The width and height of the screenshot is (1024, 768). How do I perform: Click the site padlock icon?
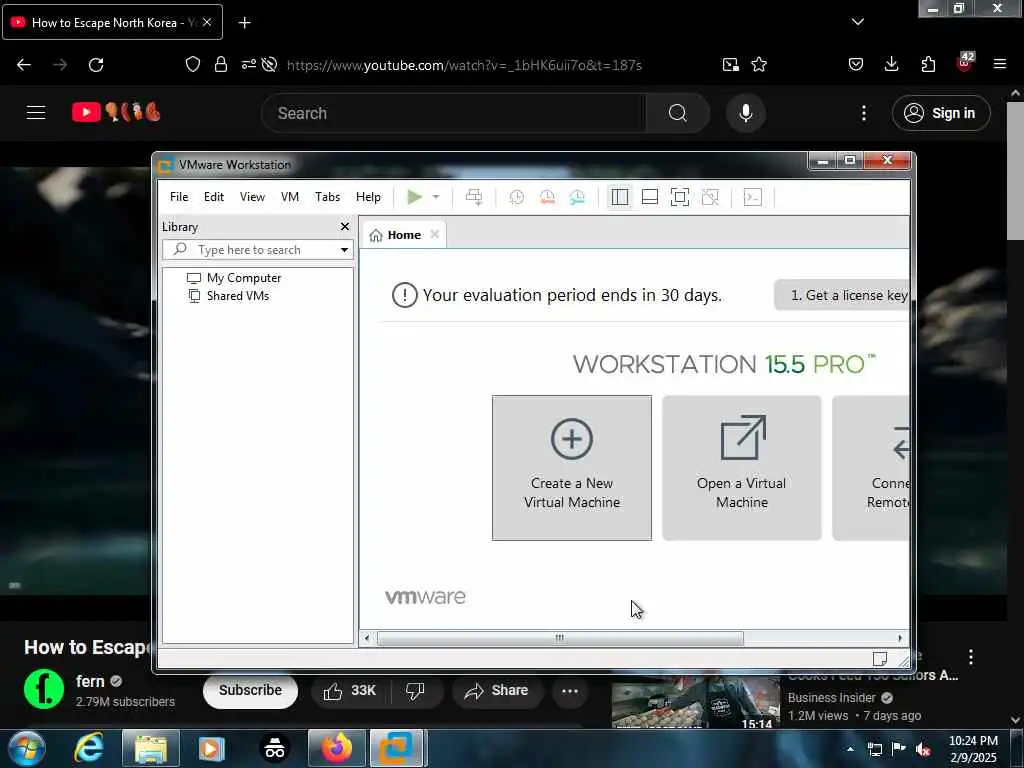(221, 64)
